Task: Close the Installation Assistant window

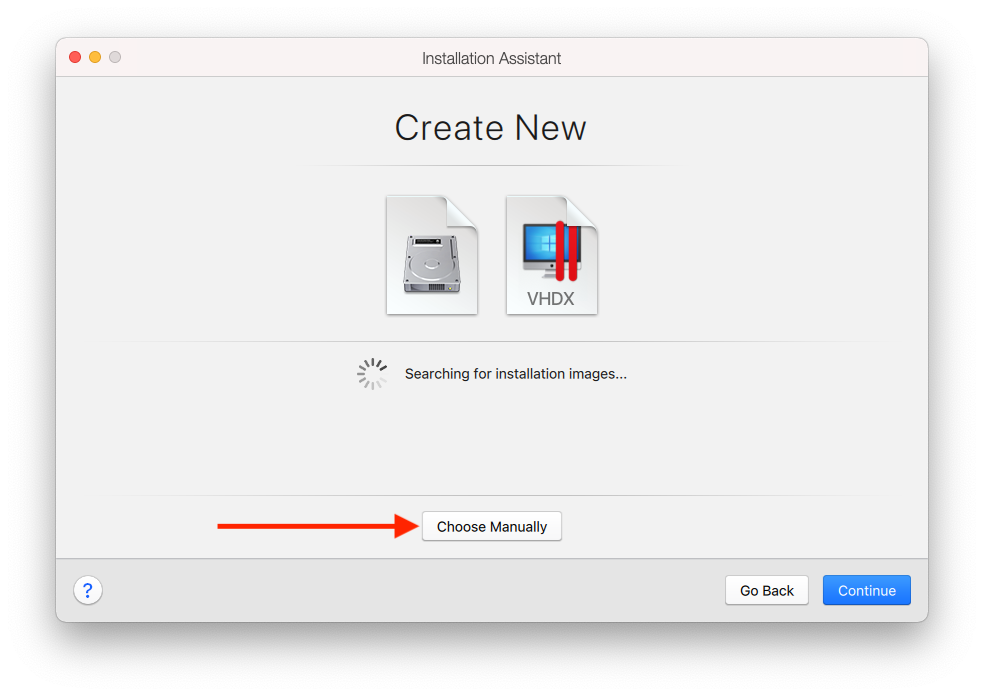Action: point(75,57)
